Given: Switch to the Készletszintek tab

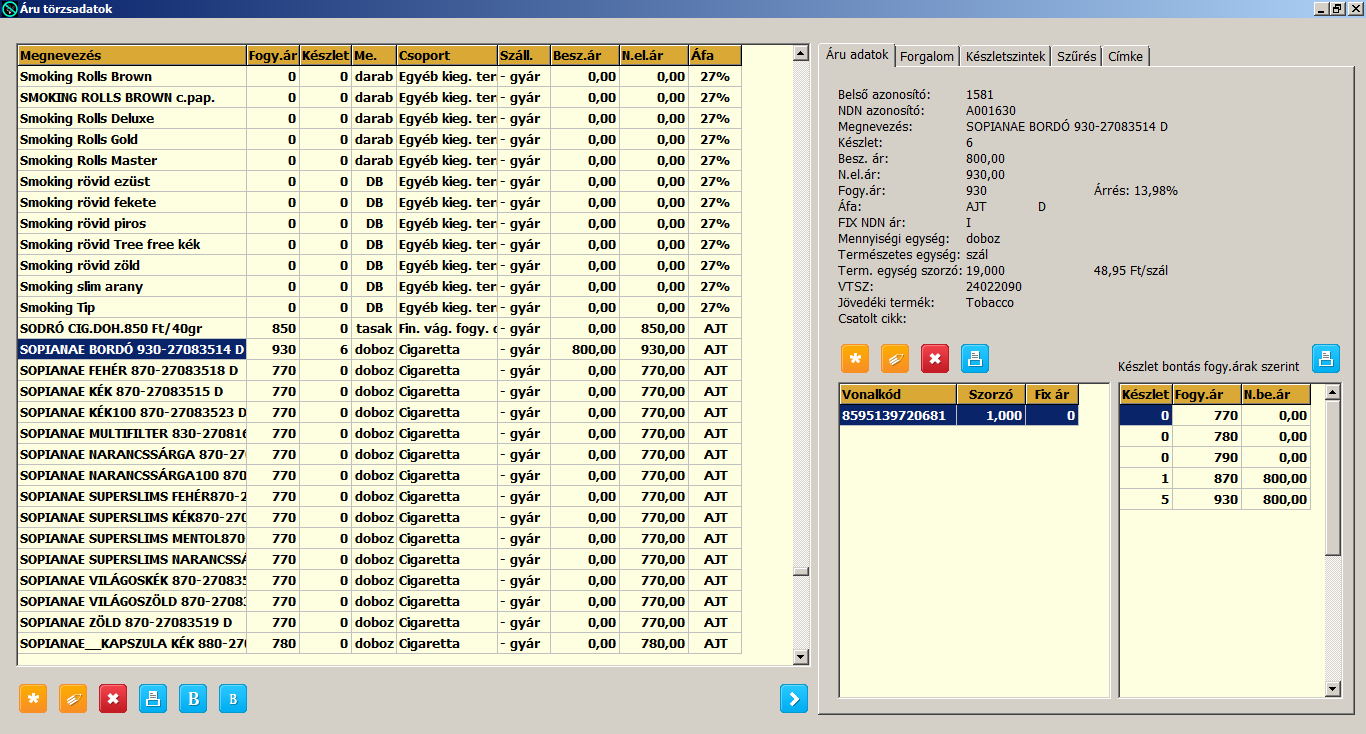Looking at the screenshot, I should tap(1006, 57).
